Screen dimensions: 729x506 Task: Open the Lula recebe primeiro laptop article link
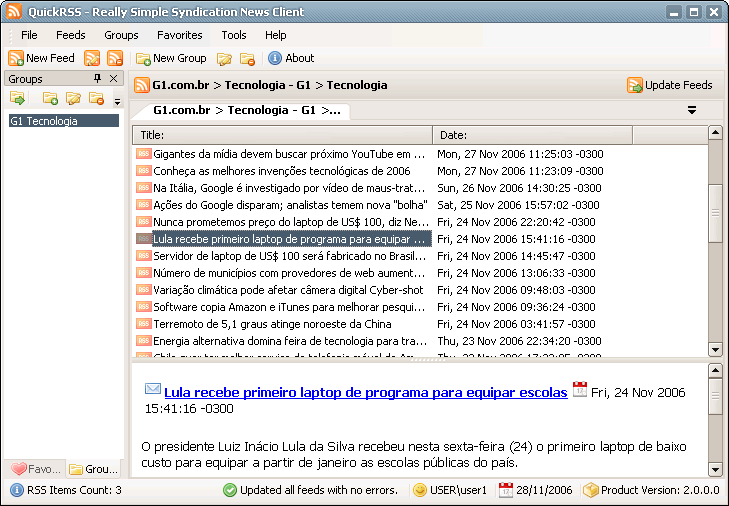tap(366, 392)
